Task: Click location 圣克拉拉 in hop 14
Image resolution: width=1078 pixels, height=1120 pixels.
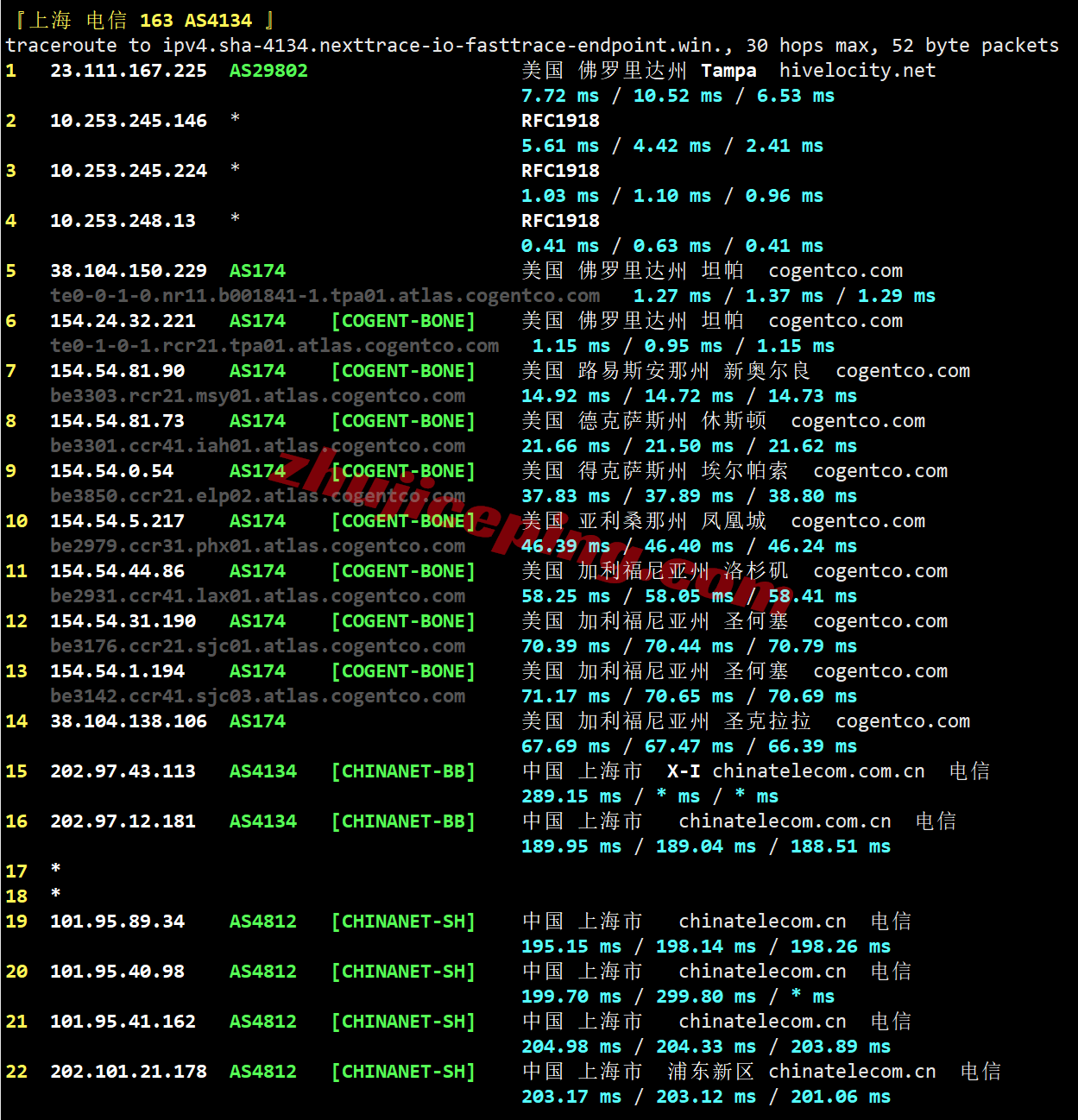Action: point(767,721)
